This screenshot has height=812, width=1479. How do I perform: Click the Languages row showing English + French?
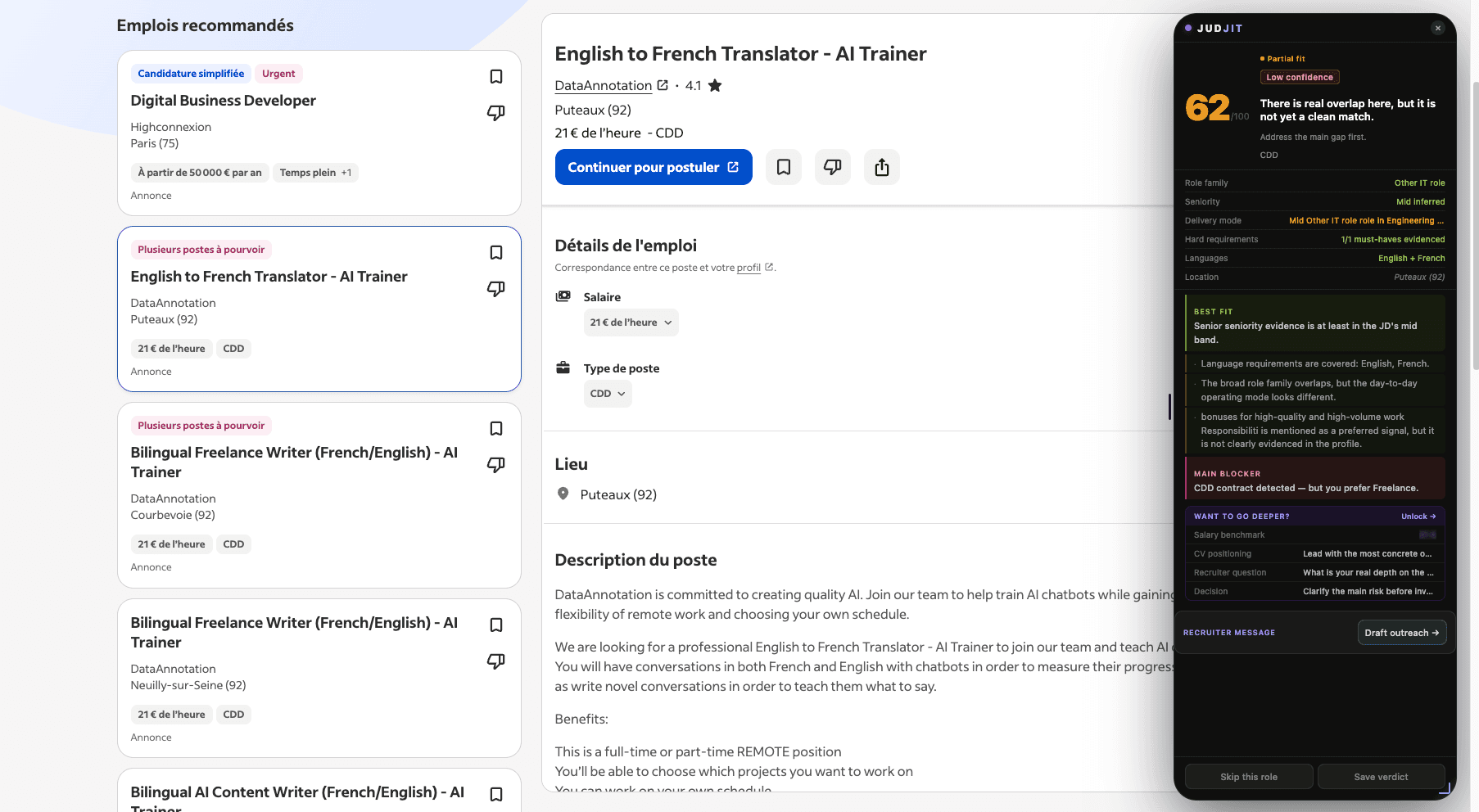1314,259
